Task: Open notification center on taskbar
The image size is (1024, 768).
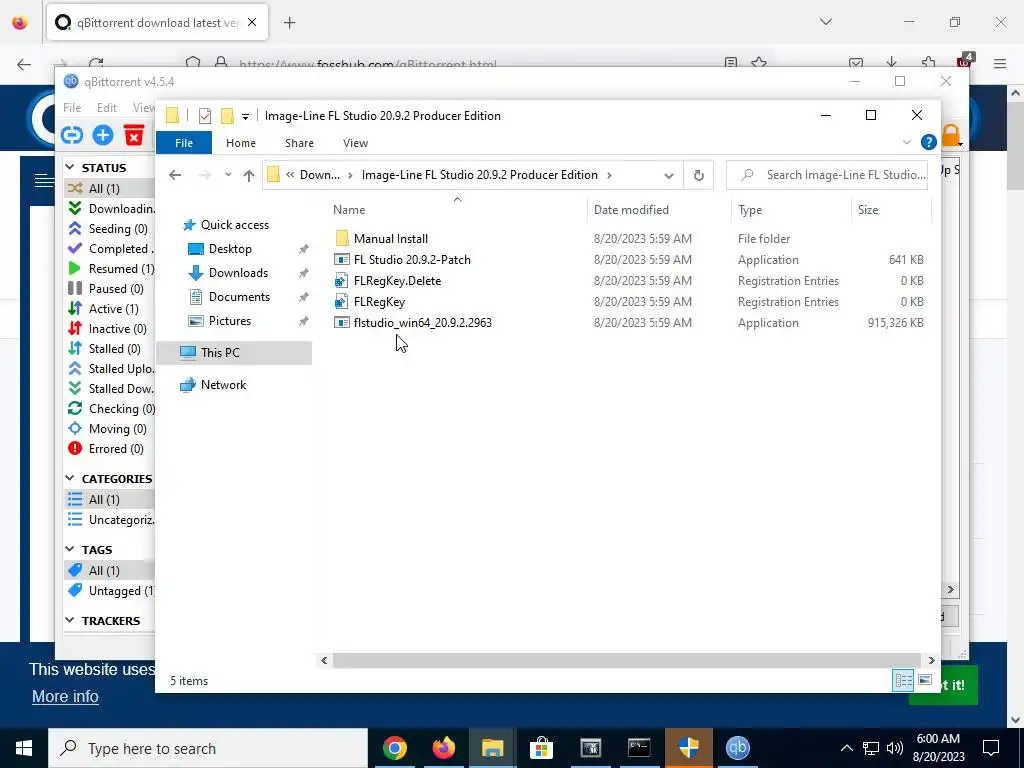Action: [991, 748]
